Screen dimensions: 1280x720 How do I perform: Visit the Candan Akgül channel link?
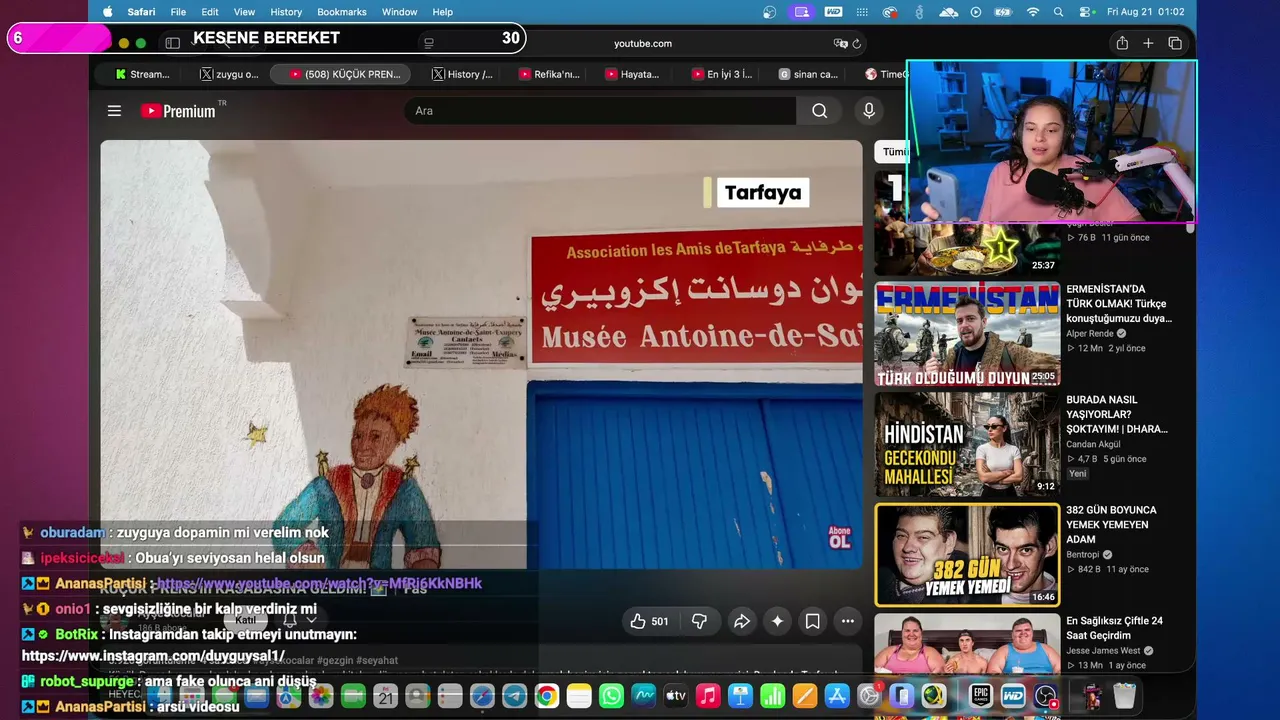click(x=1093, y=443)
